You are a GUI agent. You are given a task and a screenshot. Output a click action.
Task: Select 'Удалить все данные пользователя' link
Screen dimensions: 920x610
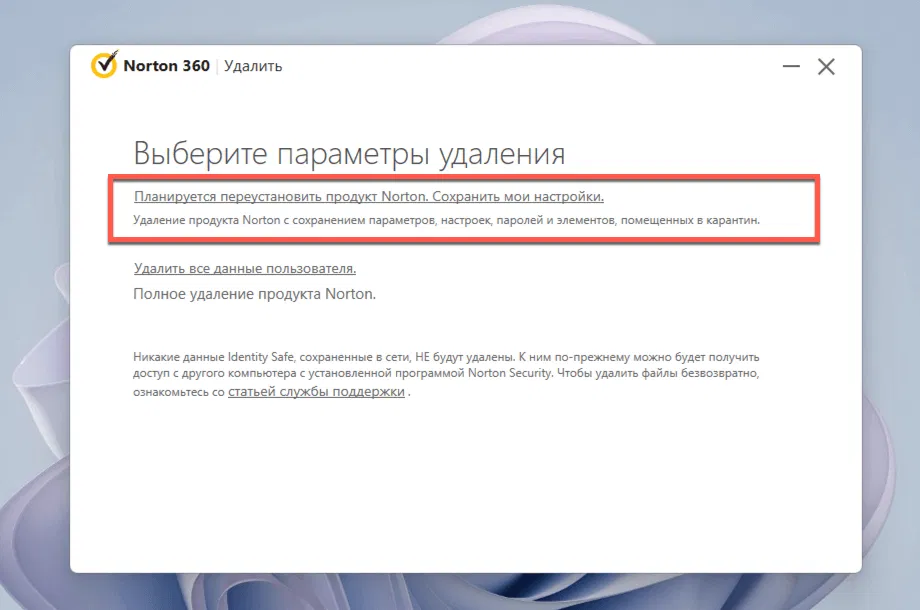click(245, 269)
